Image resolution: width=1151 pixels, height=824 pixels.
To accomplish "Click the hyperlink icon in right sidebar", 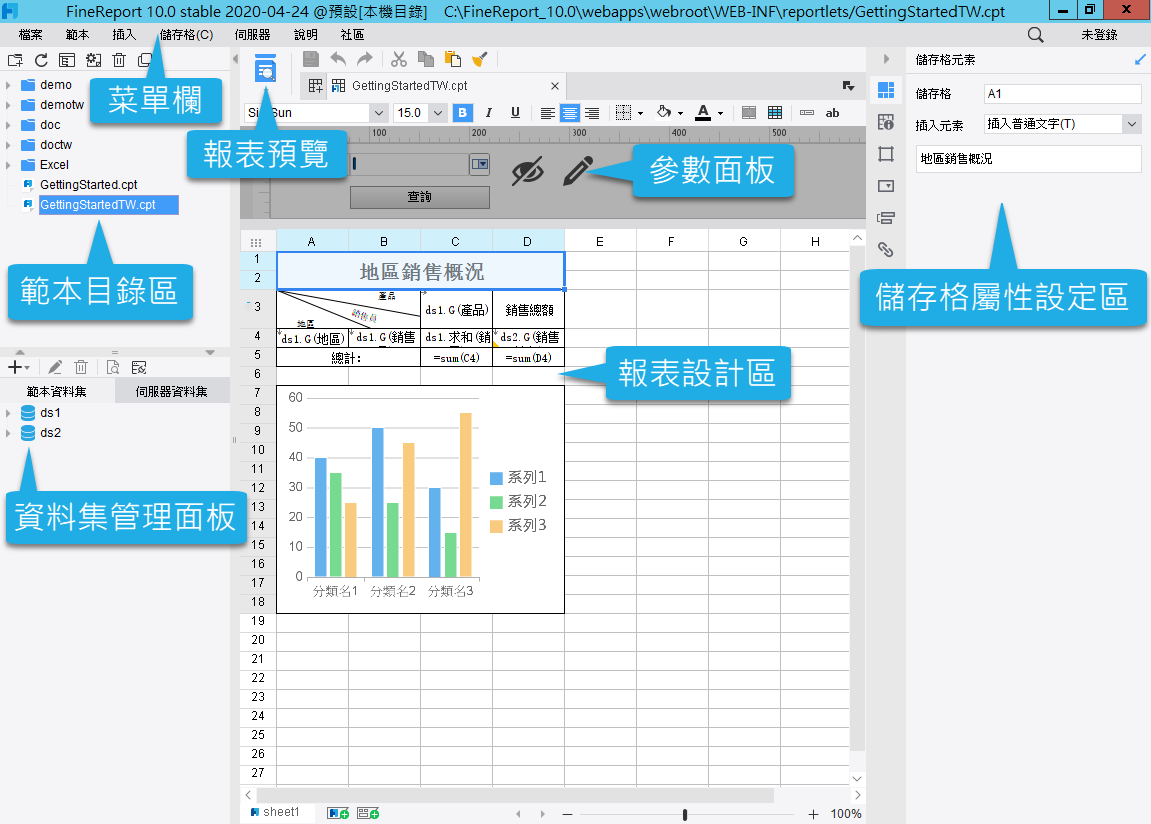I will pos(885,249).
